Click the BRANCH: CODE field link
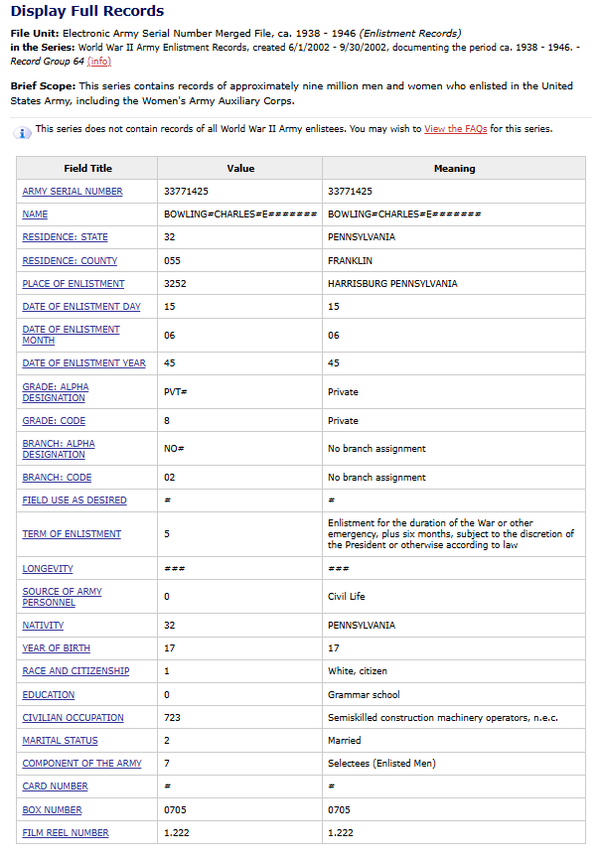600x858 pixels. (57, 477)
